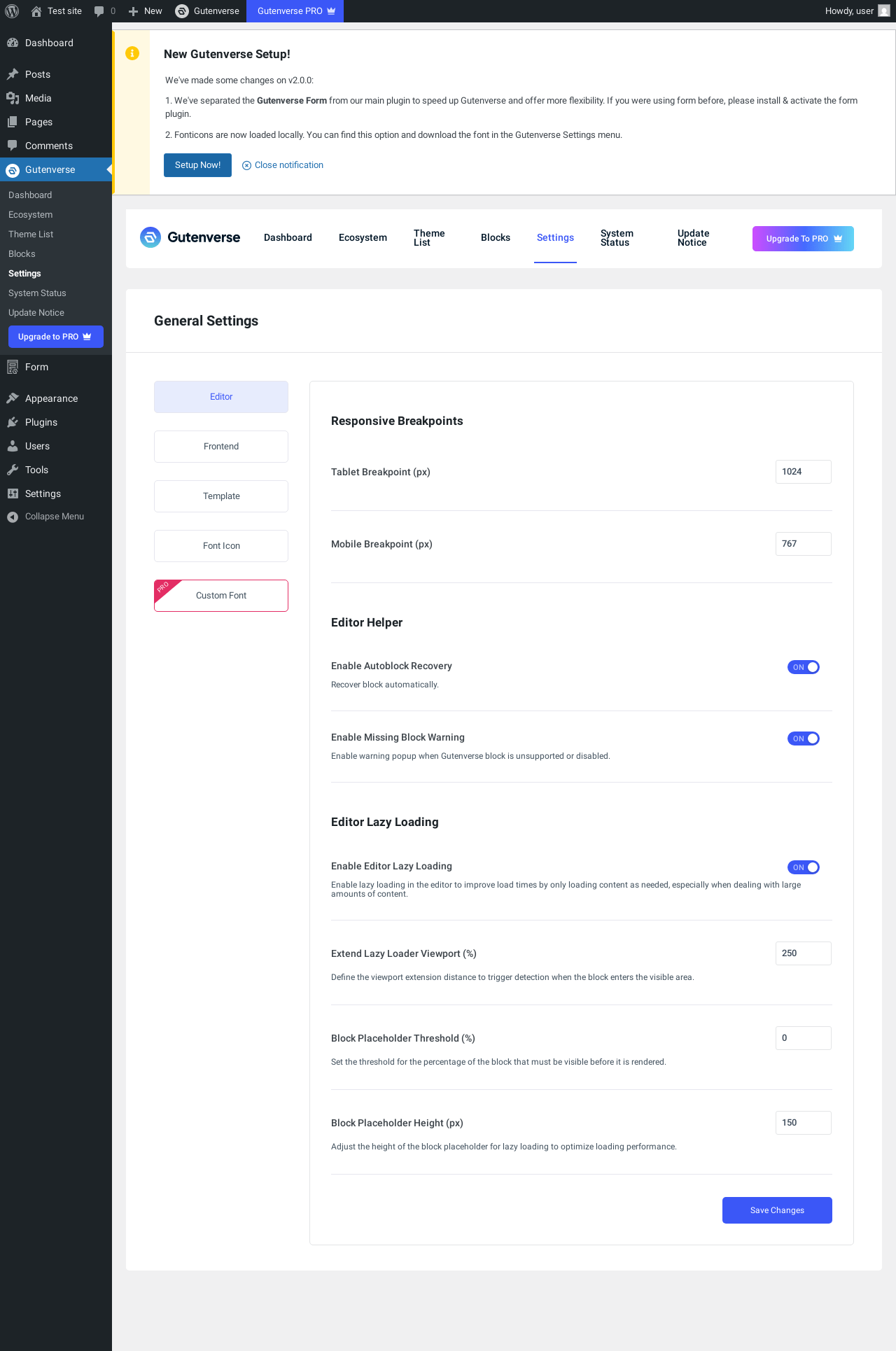This screenshot has width=896, height=1351.
Task: Click the Form icon in sidebar
Action: 13,367
